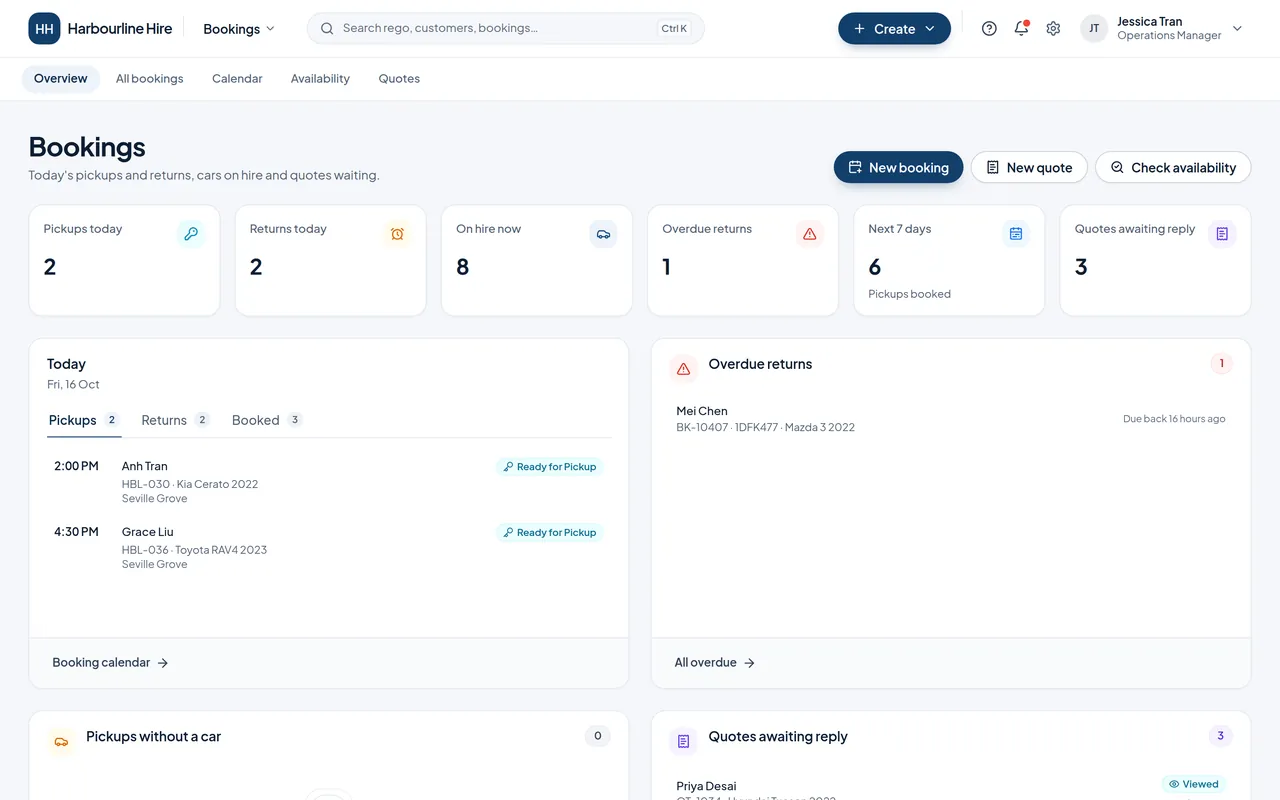Click the quote icon beside Quotes awaiting reply heading

(x=684, y=741)
